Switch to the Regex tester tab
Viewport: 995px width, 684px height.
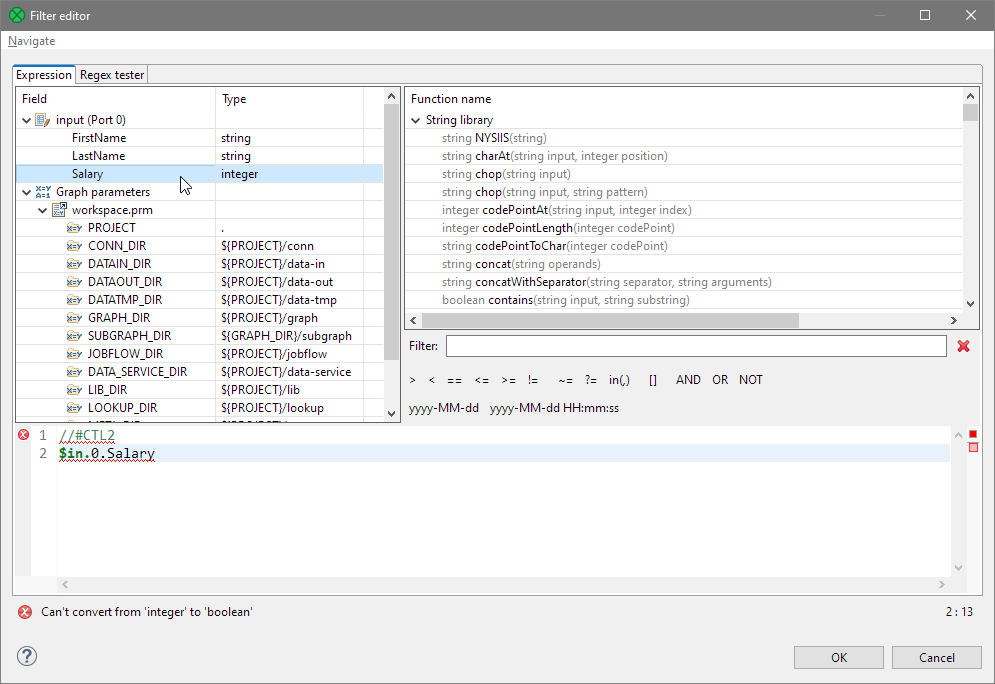(x=112, y=75)
